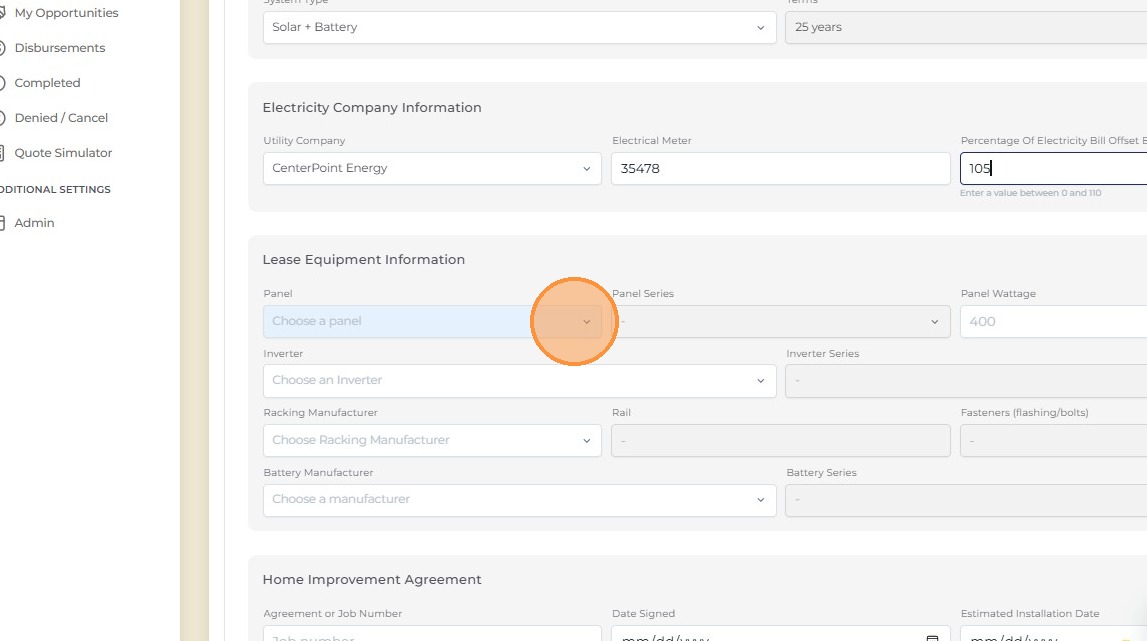Screen dimensions: 1147x641
Task: Open the Choose a panel dropdown
Action: [x=432, y=321]
